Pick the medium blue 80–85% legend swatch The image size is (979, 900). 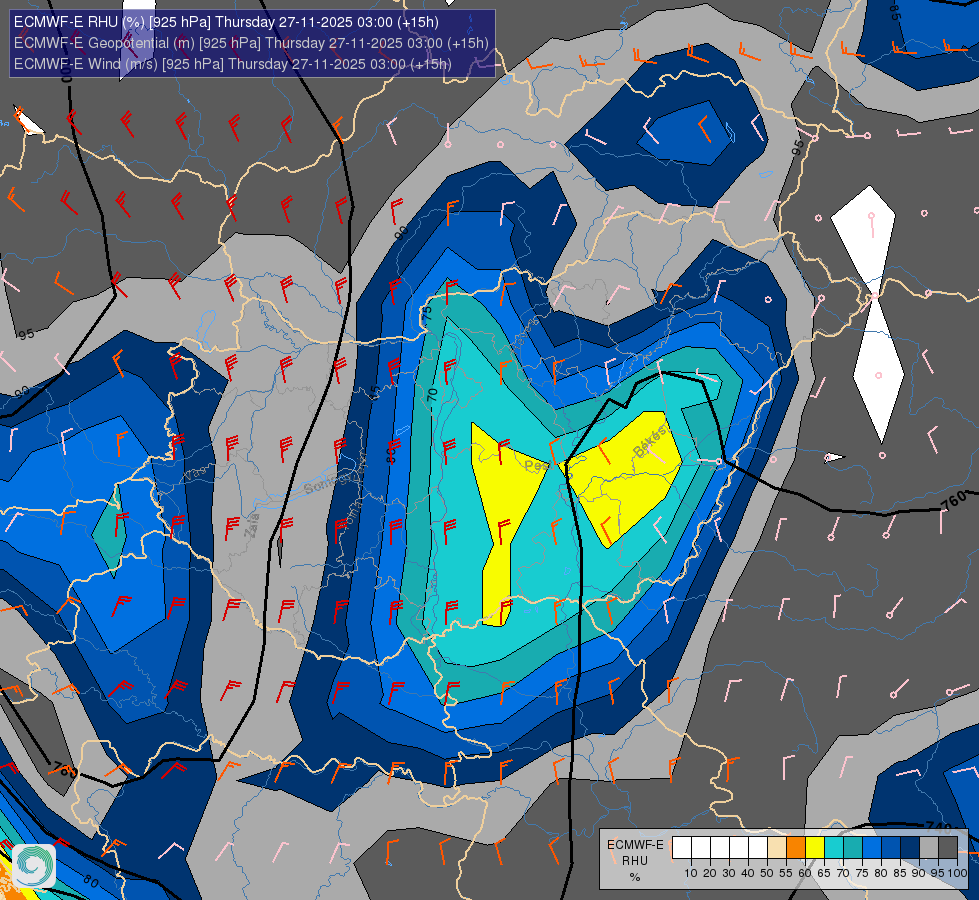click(x=891, y=848)
